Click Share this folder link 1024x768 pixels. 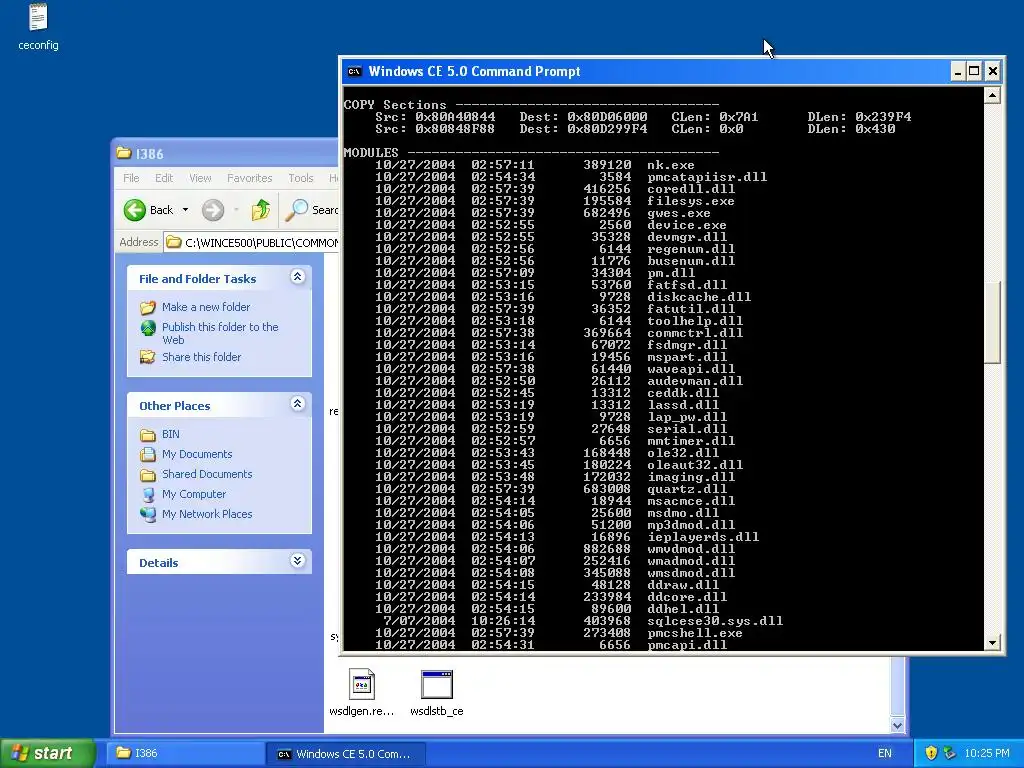tap(201, 357)
